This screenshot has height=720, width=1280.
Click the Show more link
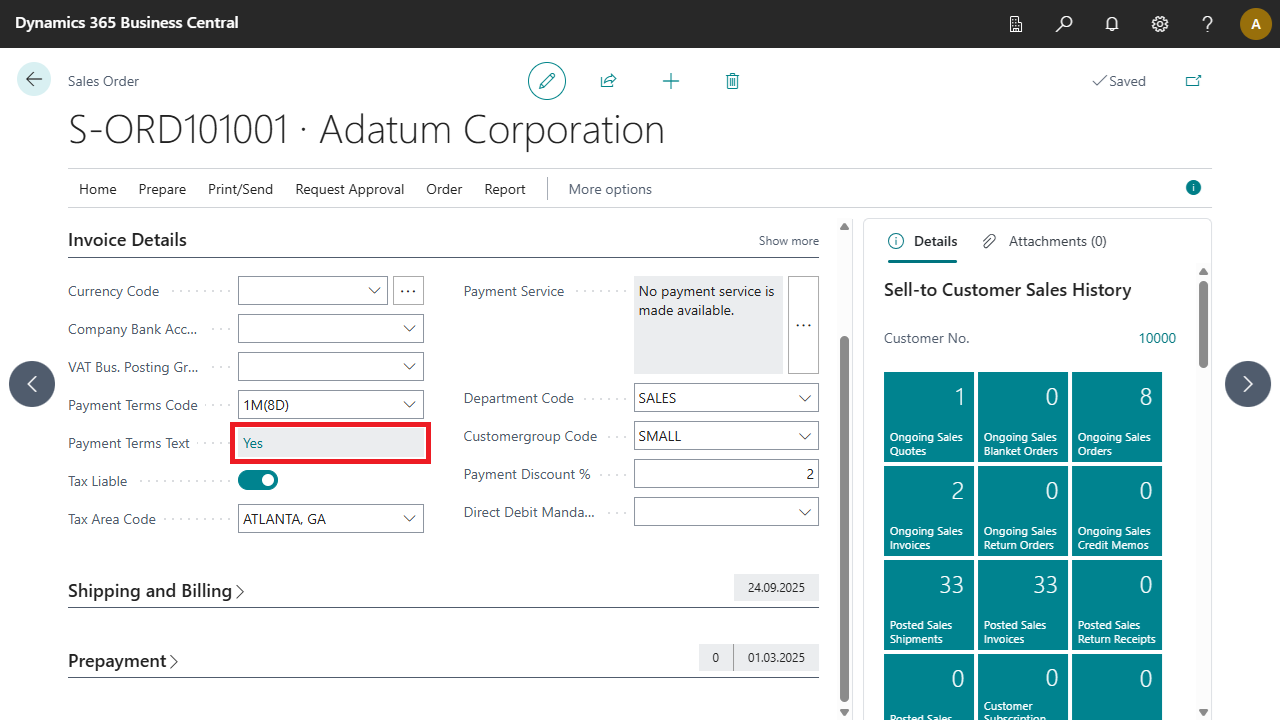788,241
